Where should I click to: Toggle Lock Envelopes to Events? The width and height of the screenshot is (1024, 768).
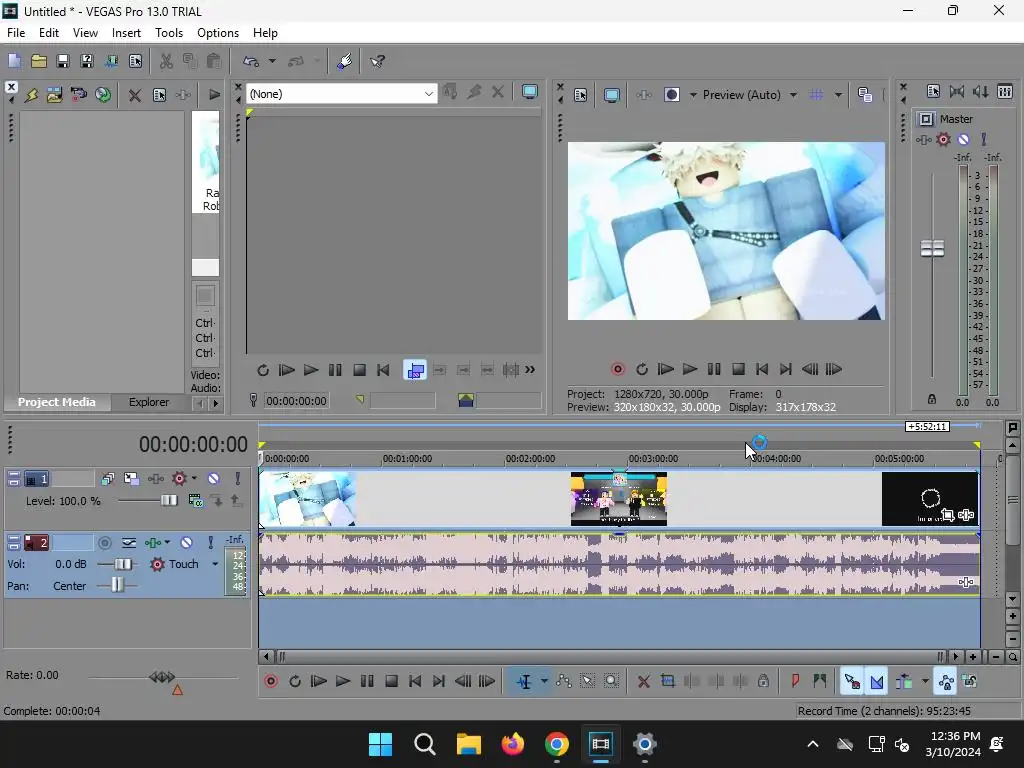pos(946,682)
